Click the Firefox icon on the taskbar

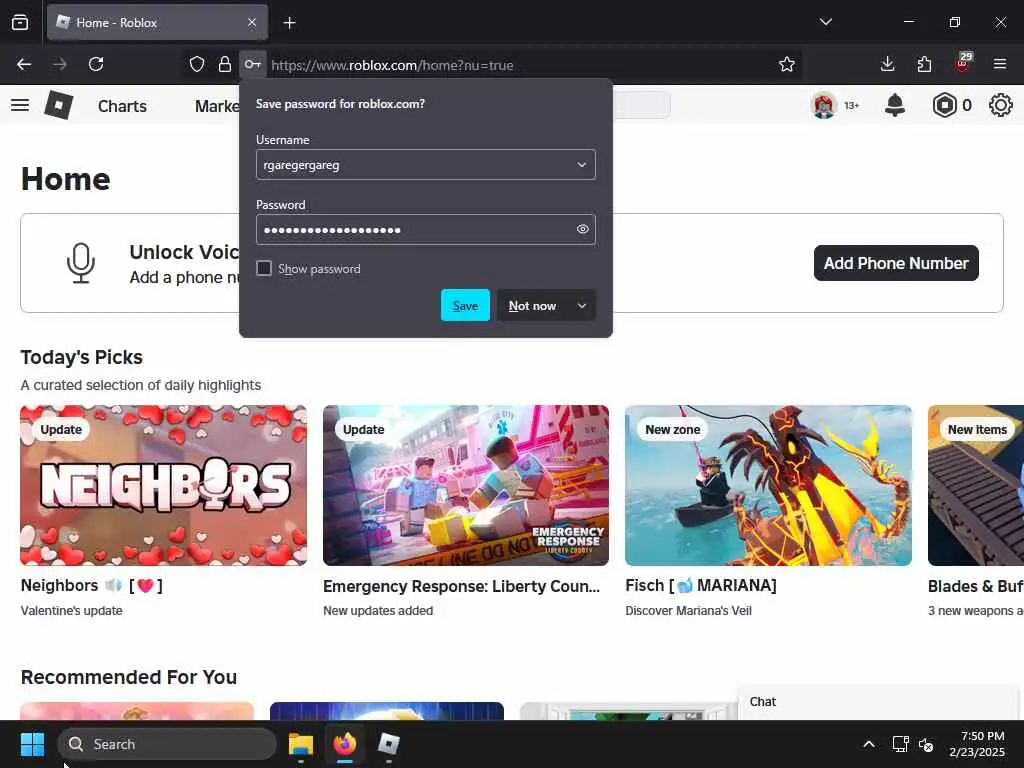[345, 744]
